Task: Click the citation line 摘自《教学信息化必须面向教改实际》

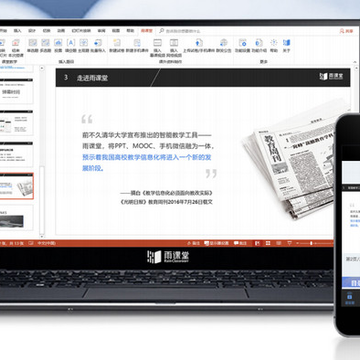Action: [167, 193]
